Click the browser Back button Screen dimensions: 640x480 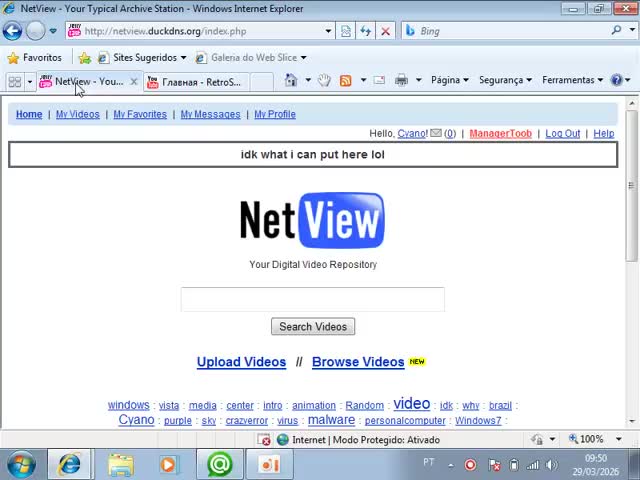click(13, 31)
